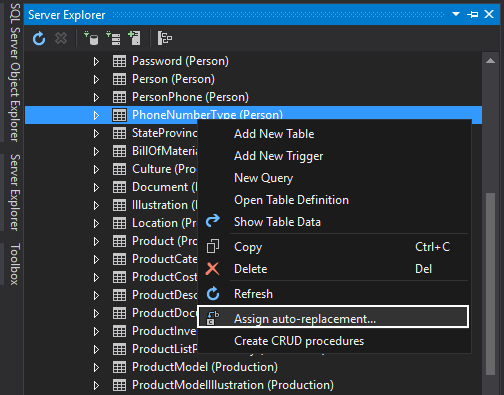This screenshot has height=395, width=504.
Task: Click the Location table icon
Action: (x=119, y=223)
